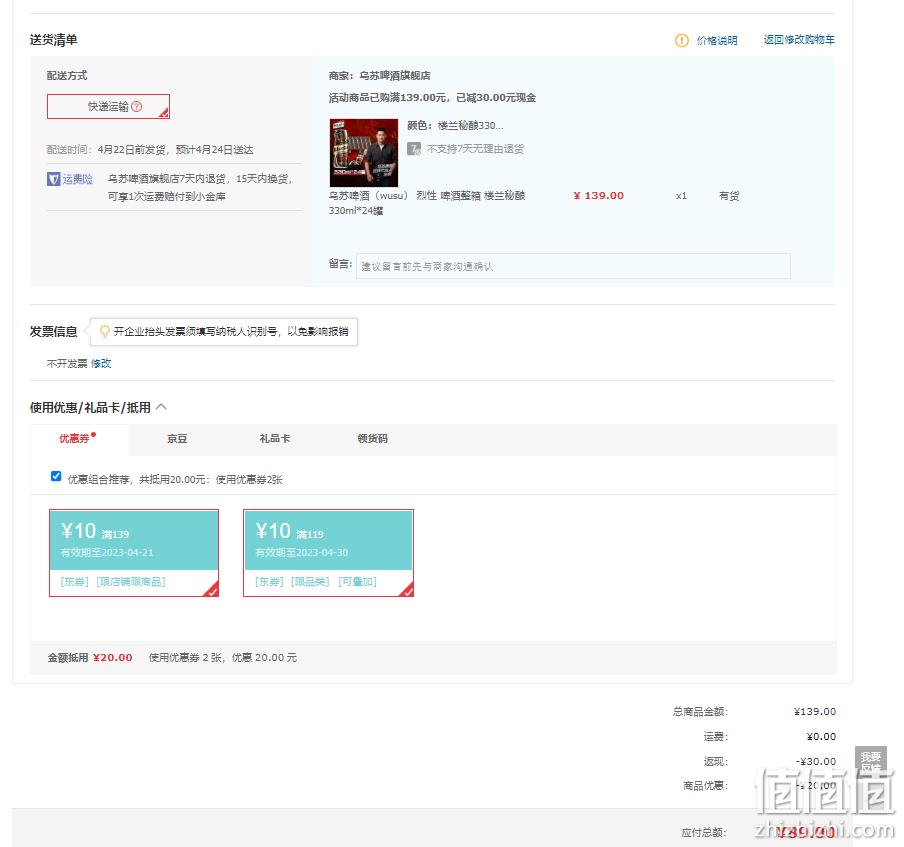Select the ¥10 满139 coupon

click(x=134, y=553)
